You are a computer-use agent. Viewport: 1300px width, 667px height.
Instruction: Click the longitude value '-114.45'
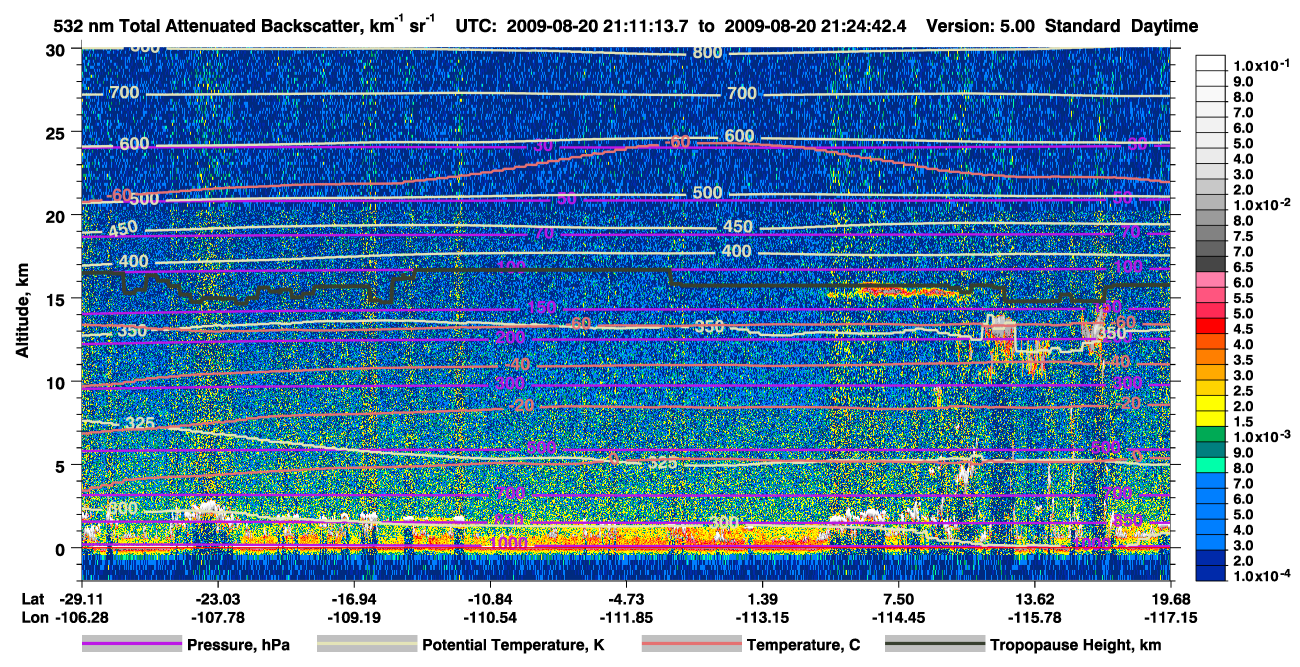899,617
